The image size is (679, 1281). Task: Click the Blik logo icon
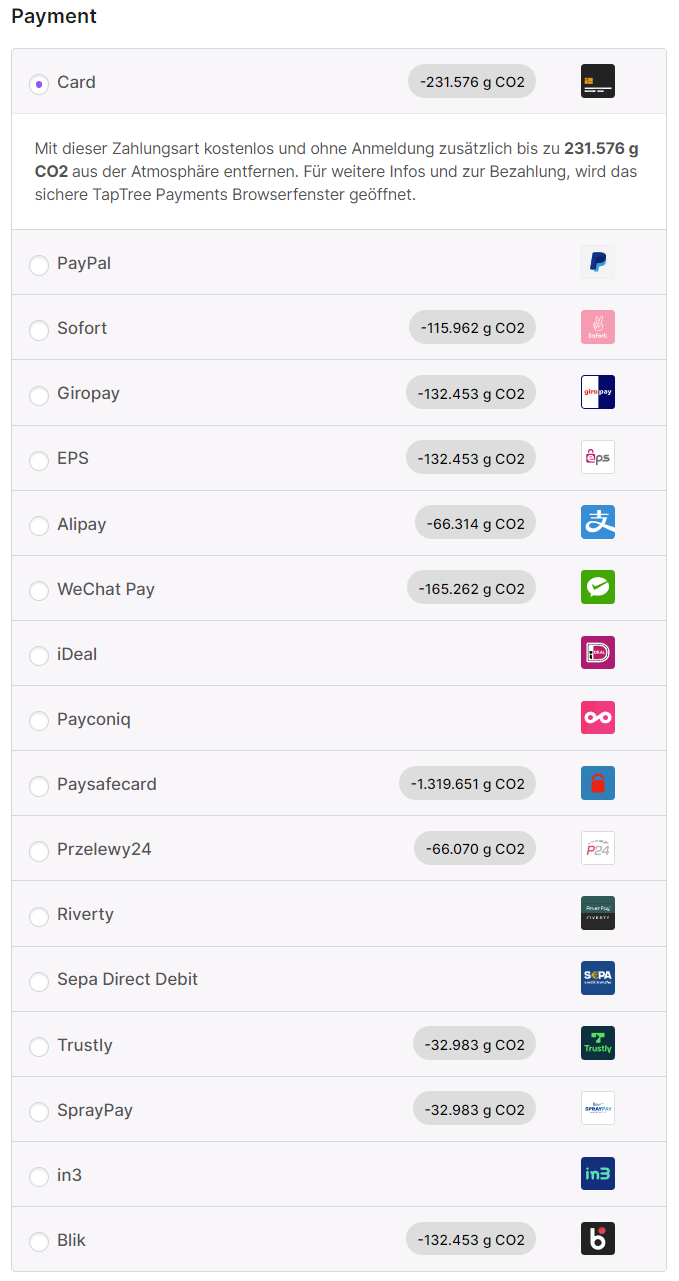coord(598,1239)
